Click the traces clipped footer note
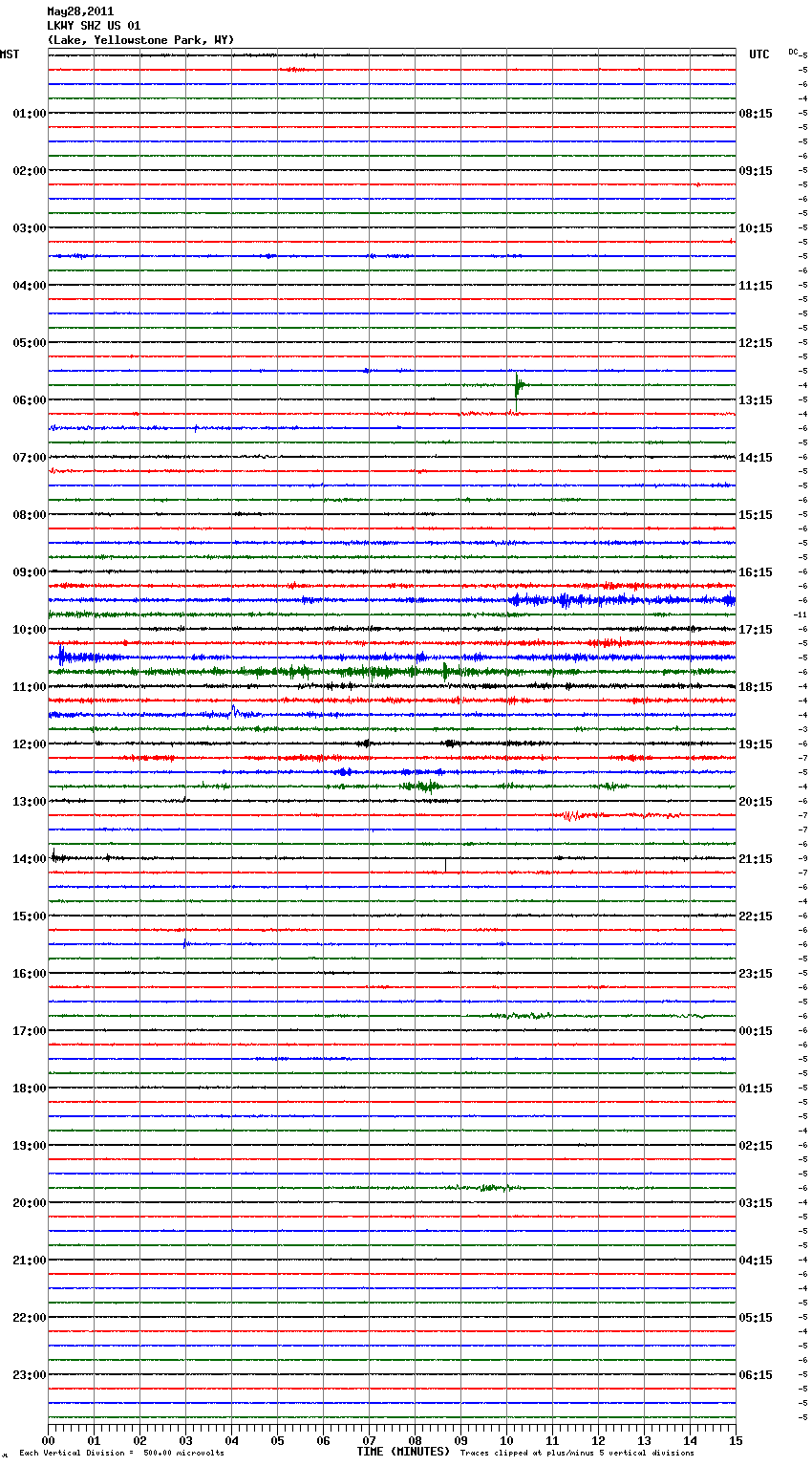This screenshot has height=1466, width=812. point(577,1454)
